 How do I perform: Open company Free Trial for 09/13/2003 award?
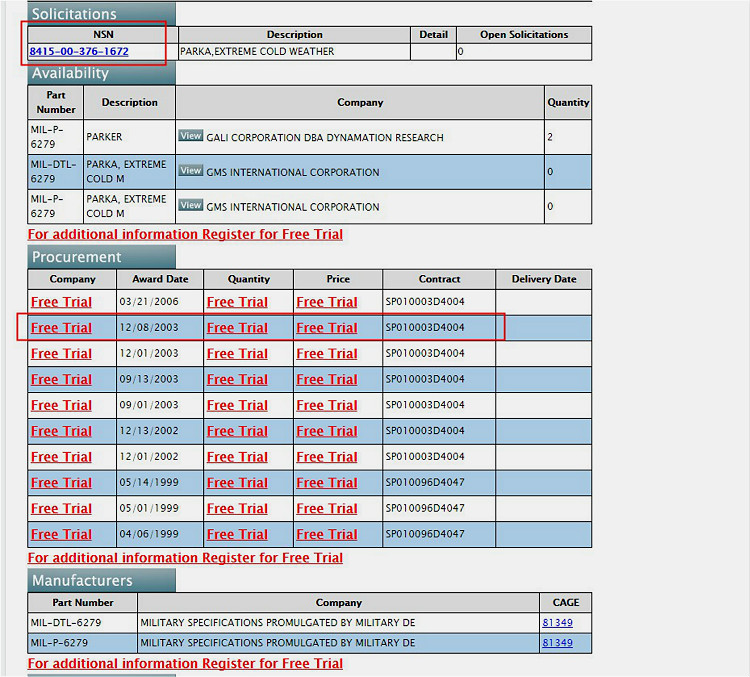coord(61,379)
